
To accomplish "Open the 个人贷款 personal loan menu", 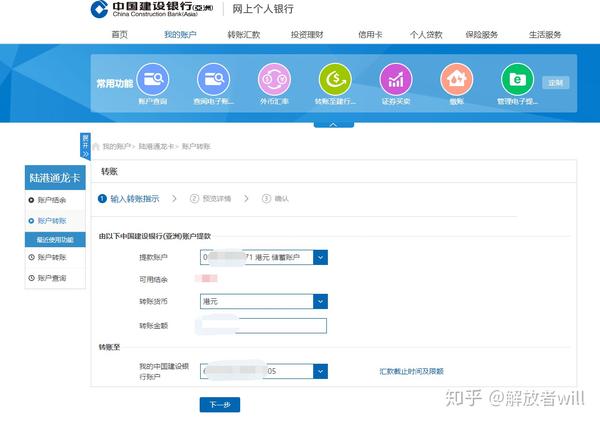I will 426,35.
